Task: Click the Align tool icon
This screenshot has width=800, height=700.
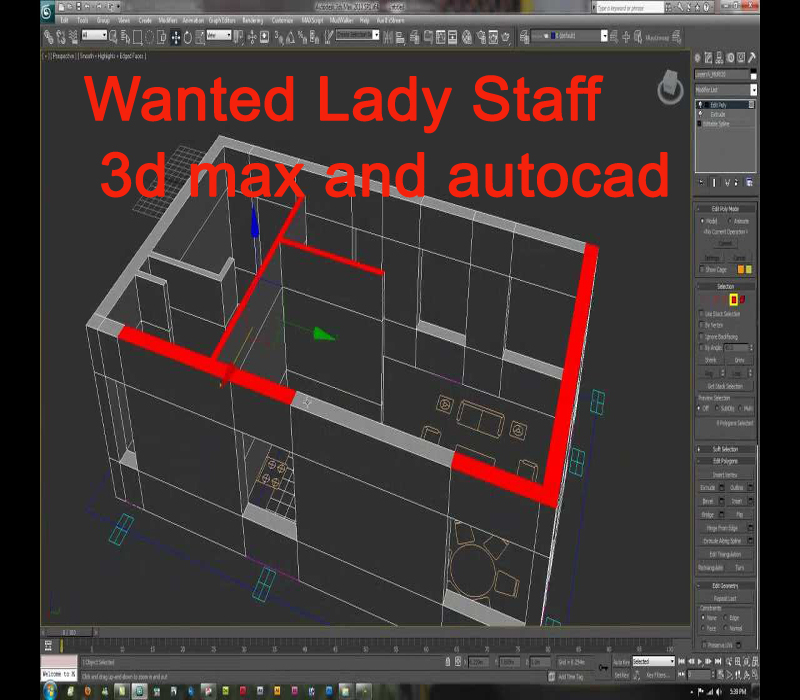Action: click(x=401, y=37)
